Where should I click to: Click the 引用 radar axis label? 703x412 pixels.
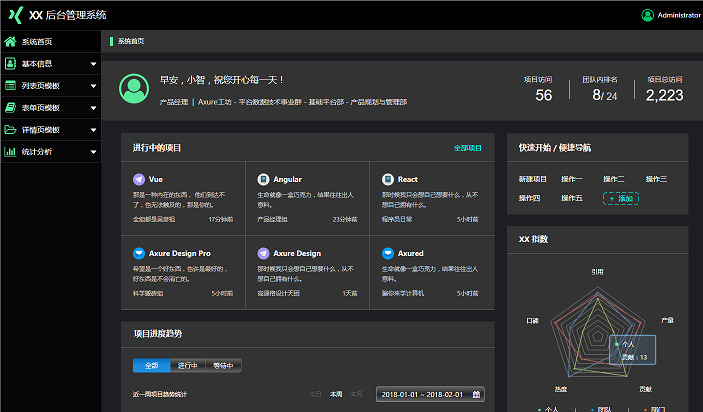coord(597,272)
